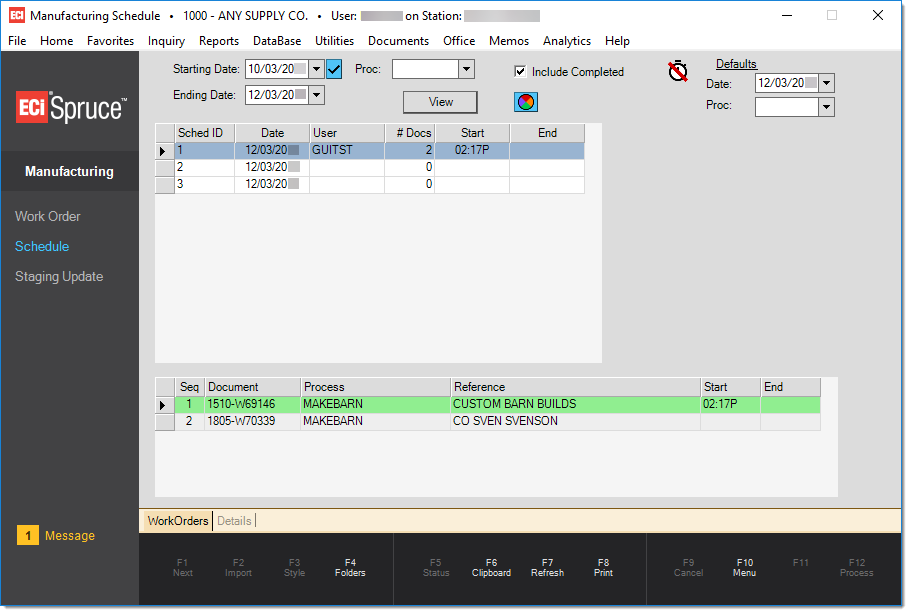This screenshot has height=613, width=909.
Task: Click the View button
Action: pyautogui.click(x=441, y=102)
